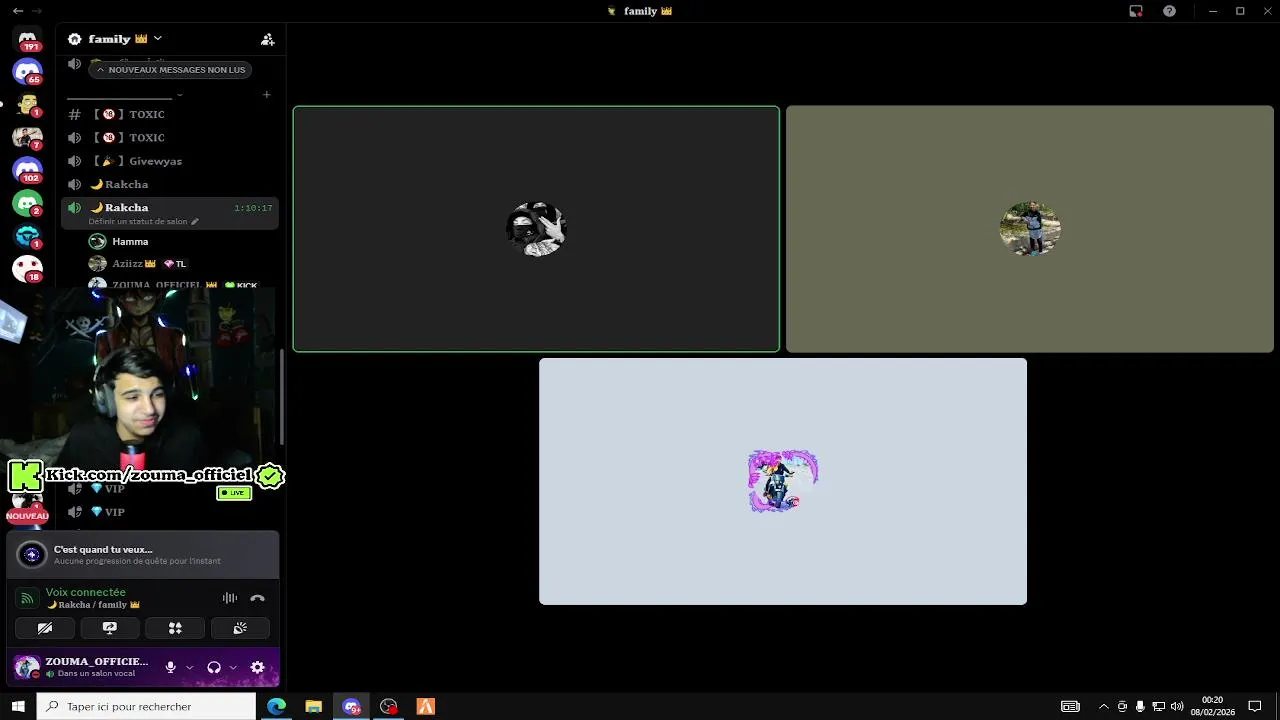This screenshot has height=720, width=1280.
Task: Open the headphones output options arrow
Action: click(x=233, y=667)
